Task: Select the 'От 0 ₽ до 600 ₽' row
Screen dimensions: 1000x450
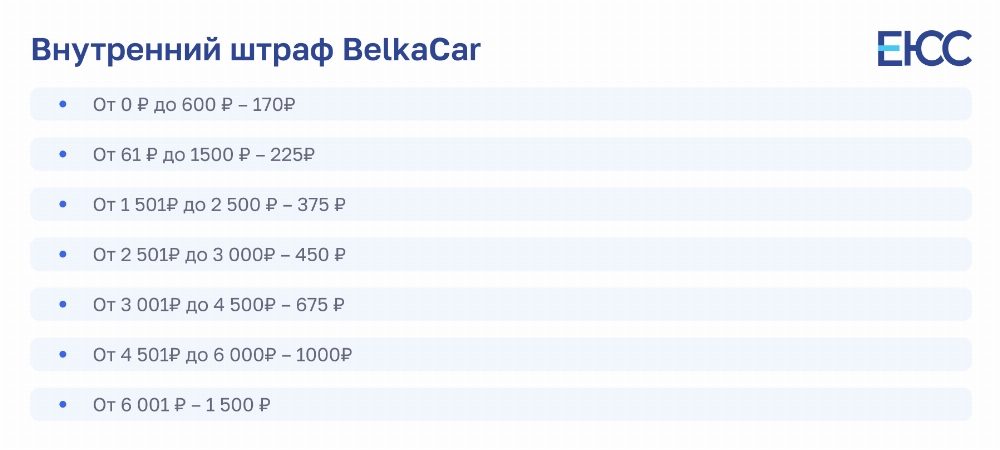Action: [501, 104]
